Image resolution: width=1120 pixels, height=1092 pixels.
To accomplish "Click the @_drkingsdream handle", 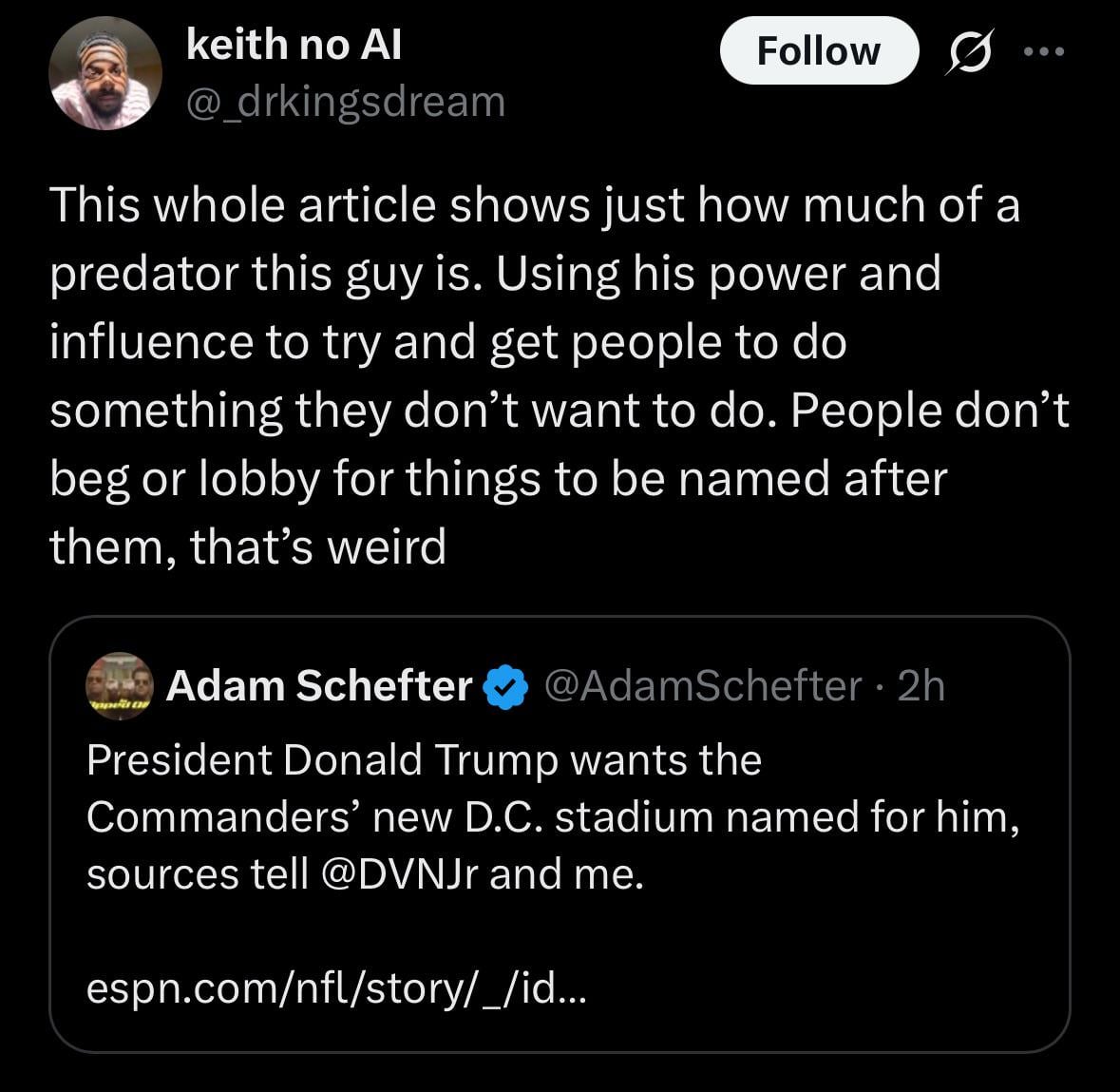I will pos(346,101).
